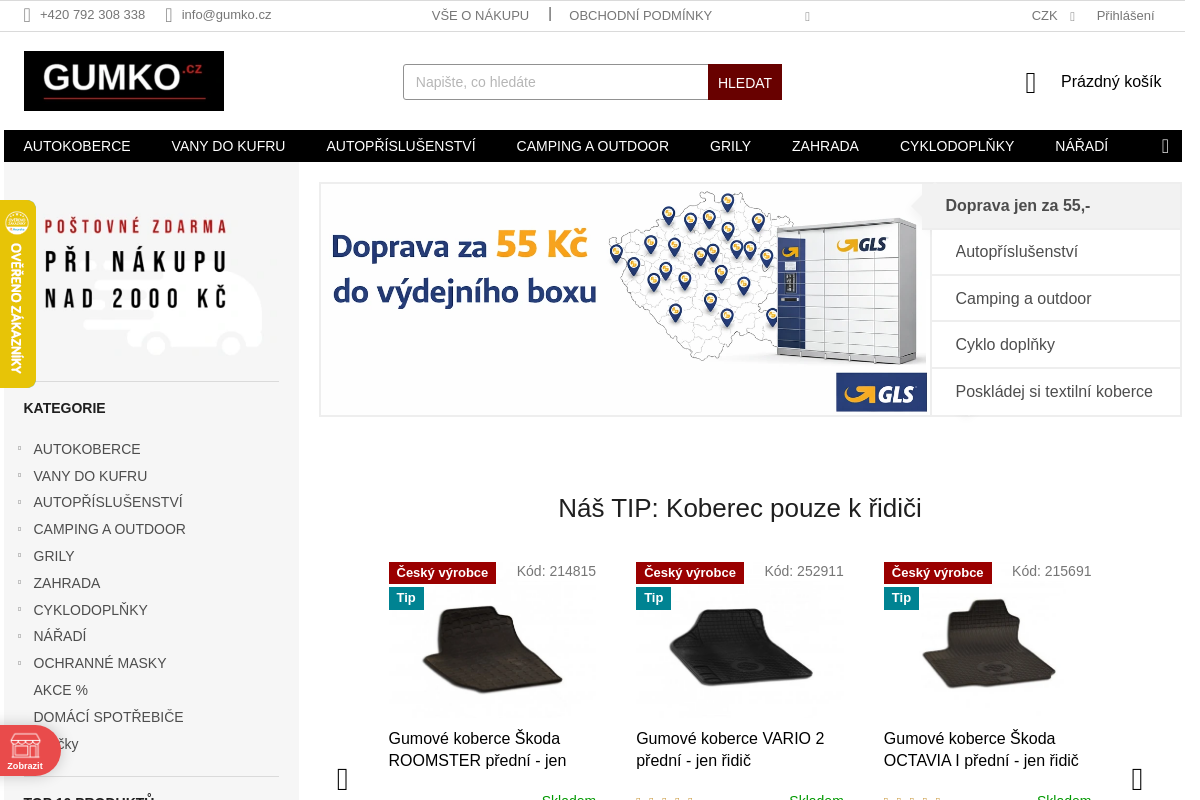Viewport: 1200px width, 800px height.
Task: Click the HLEDAT search button
Action: [745, 82]
